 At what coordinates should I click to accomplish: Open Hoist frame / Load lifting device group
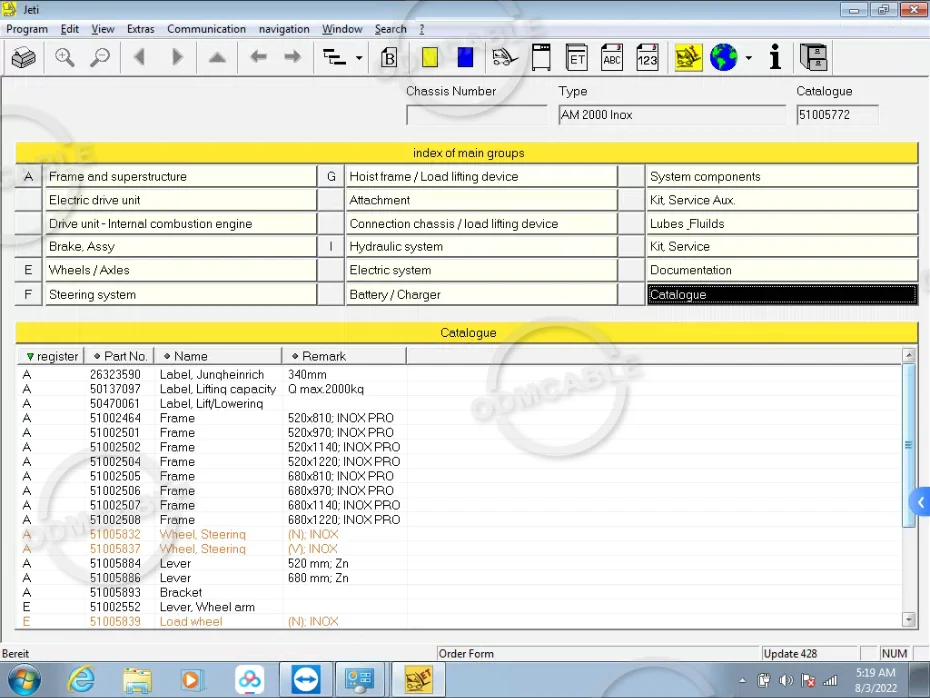point(480,177)
